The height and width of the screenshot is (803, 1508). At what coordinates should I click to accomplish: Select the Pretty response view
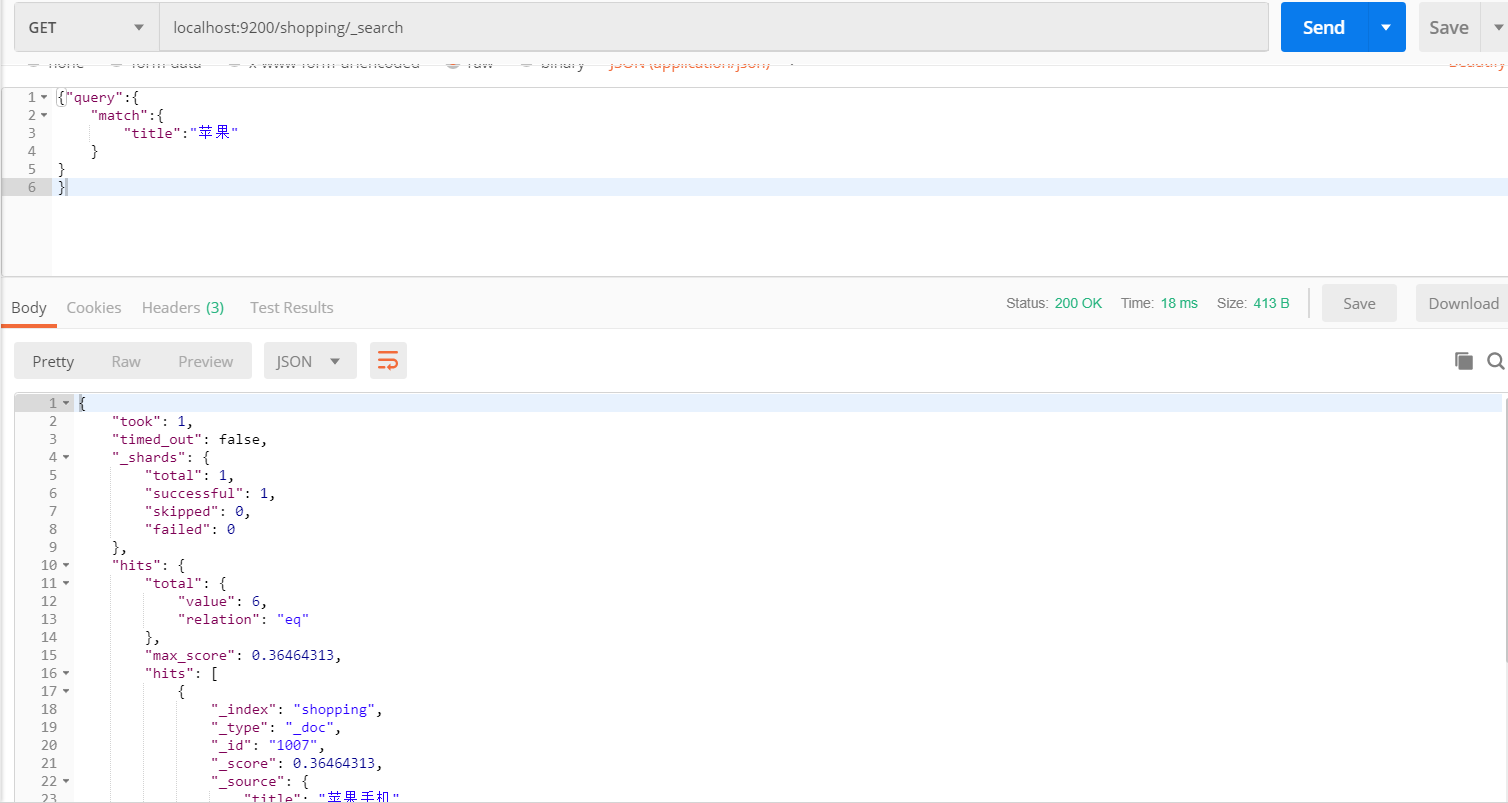[53, 361]
